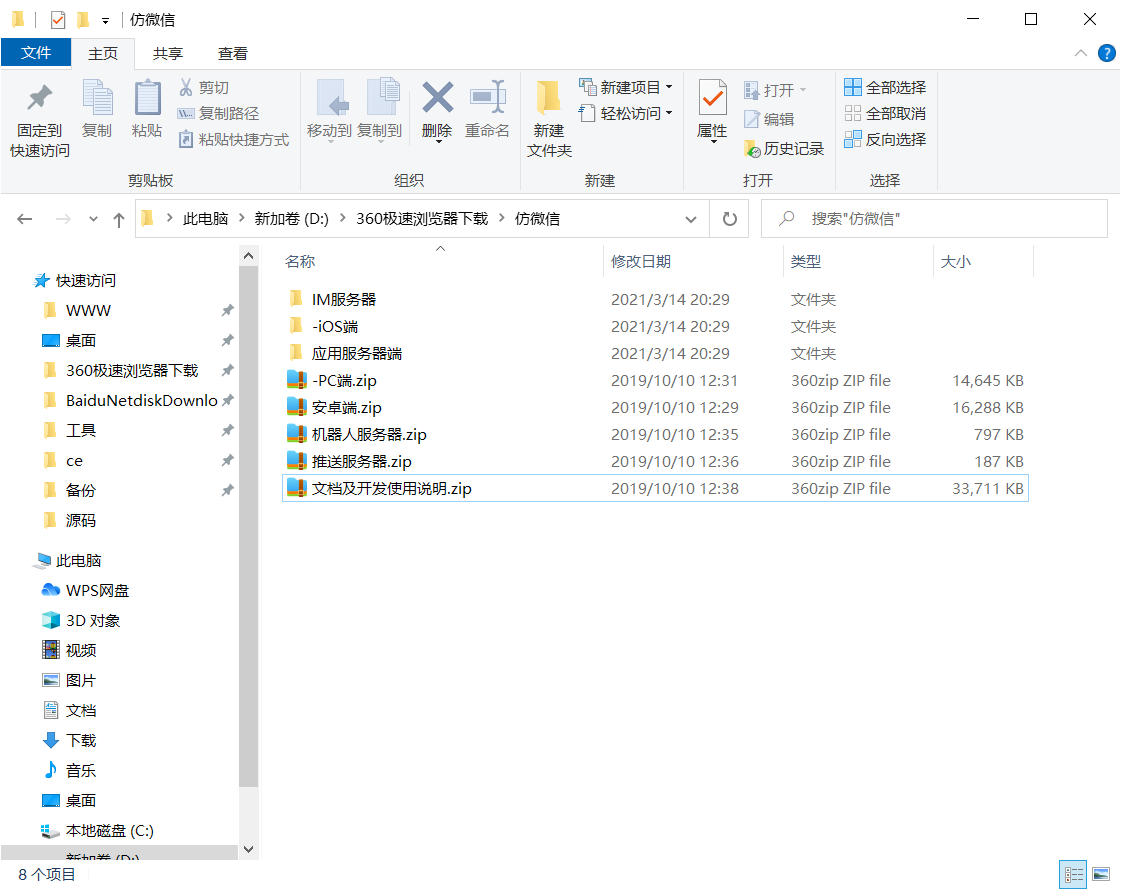The image size is (1121, 890).
Task: Open Quick Access (快速访问) in sidebar
Action: [75, 280]
